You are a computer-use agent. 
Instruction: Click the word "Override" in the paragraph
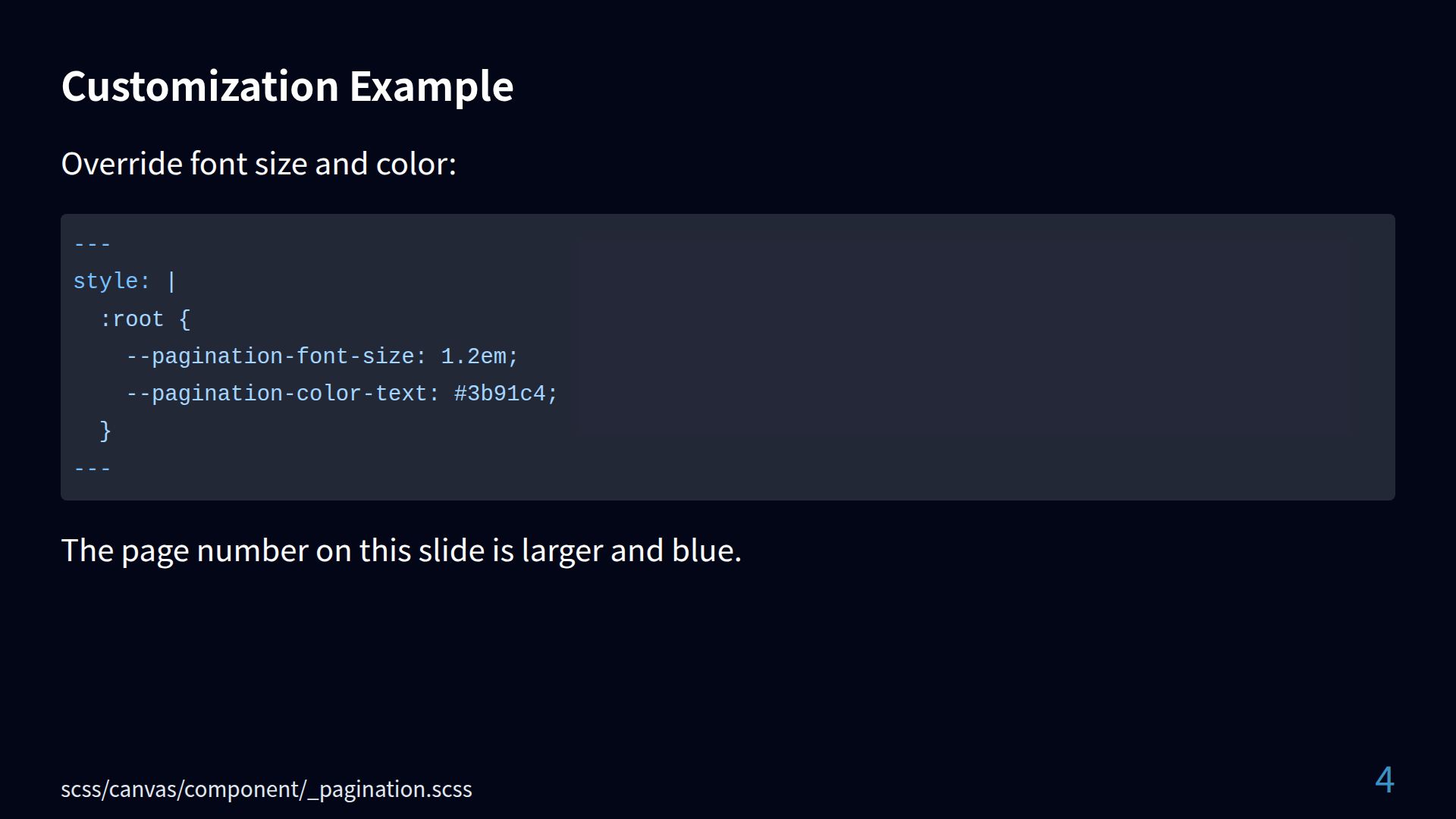(121, 164)
